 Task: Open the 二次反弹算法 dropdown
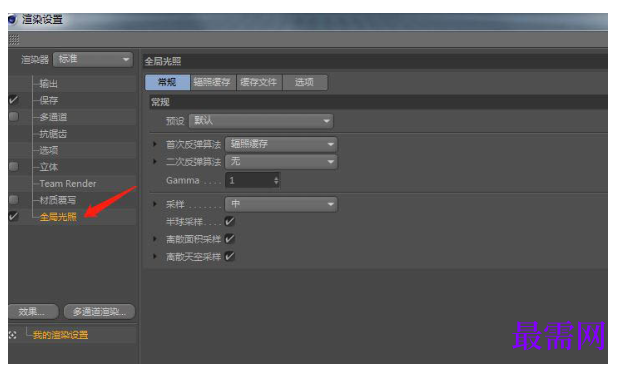(281, 162)
